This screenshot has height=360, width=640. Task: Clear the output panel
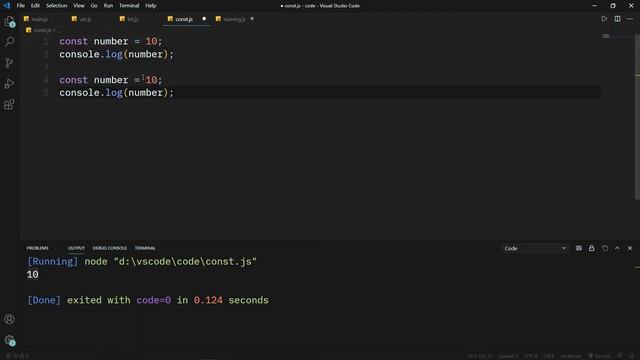pos(579,248)
